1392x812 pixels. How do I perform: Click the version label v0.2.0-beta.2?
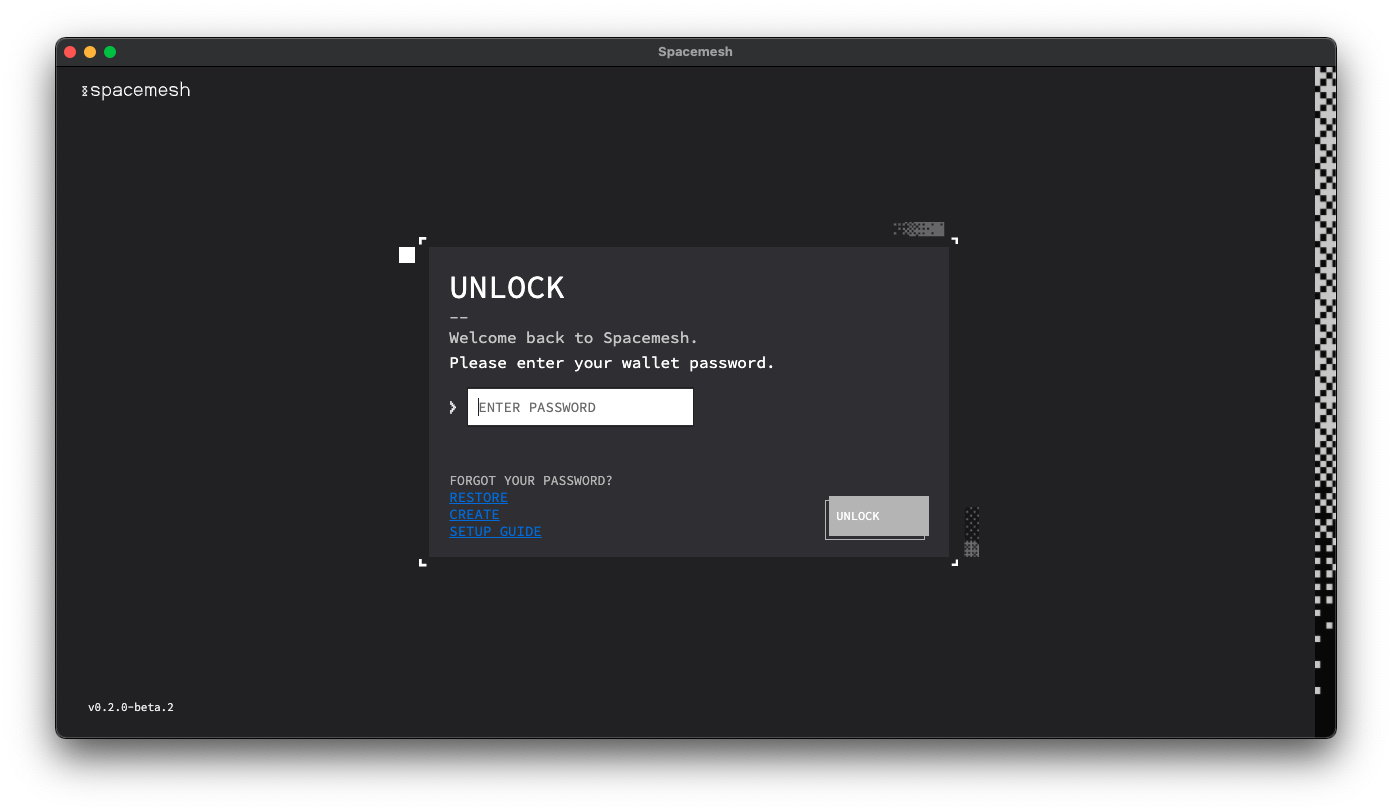(131, 707)
